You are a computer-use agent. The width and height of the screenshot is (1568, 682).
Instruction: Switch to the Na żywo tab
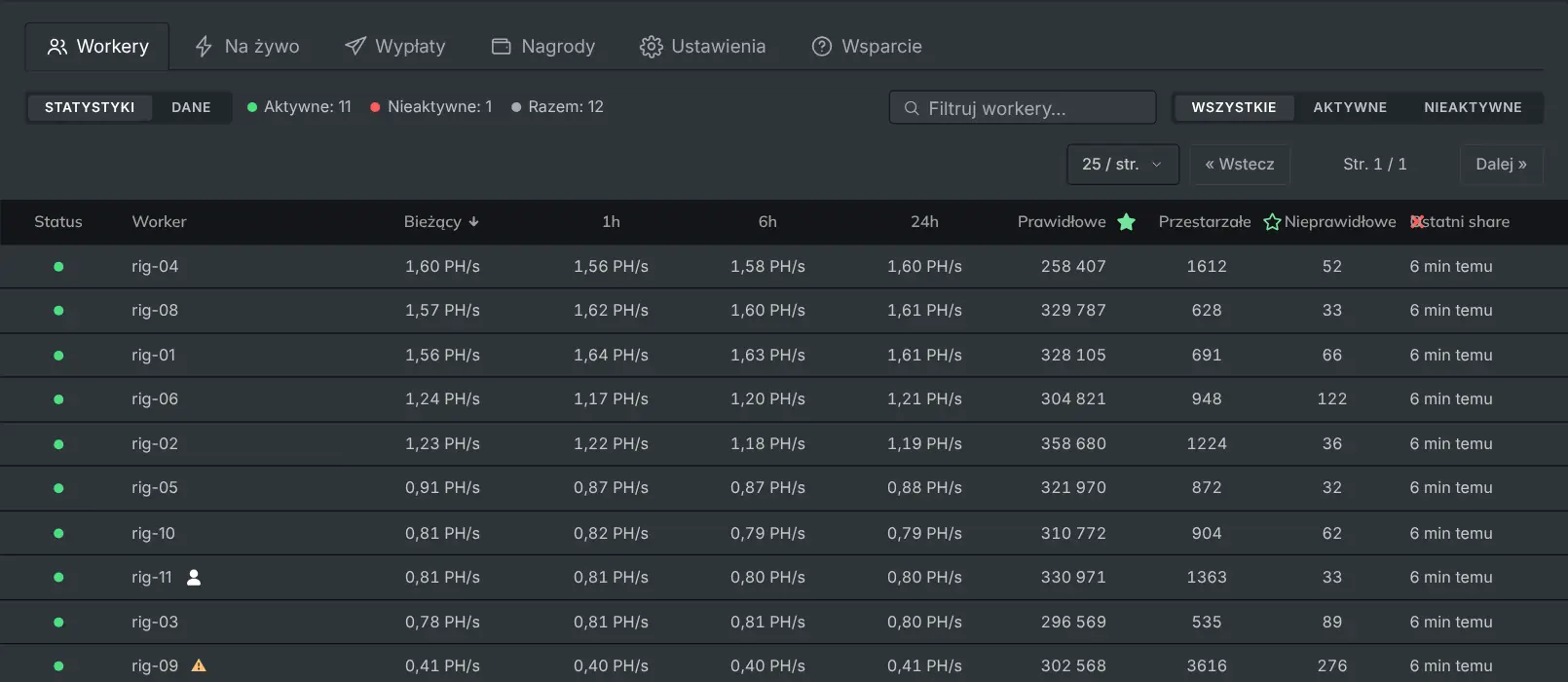(x=246, y=47)
